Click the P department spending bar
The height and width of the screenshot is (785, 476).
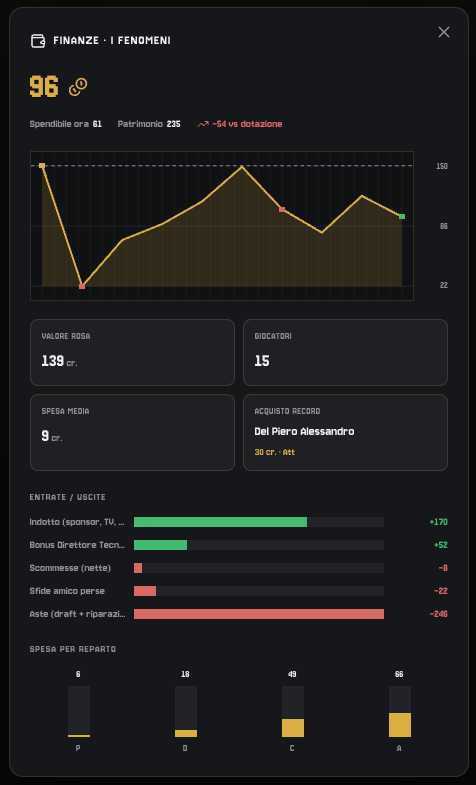coord(79,711)
